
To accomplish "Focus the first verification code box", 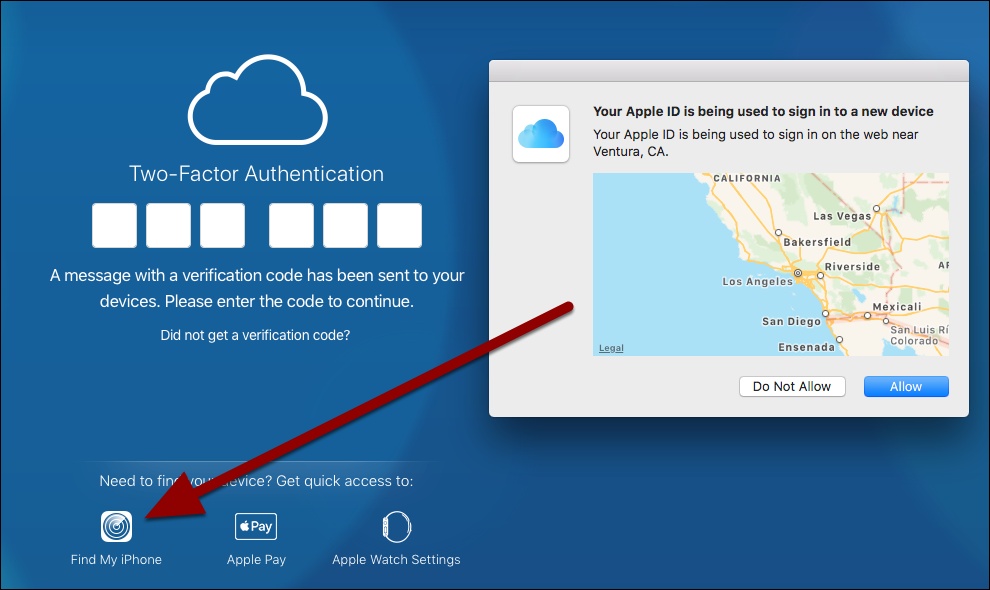I will click(114, 226).
